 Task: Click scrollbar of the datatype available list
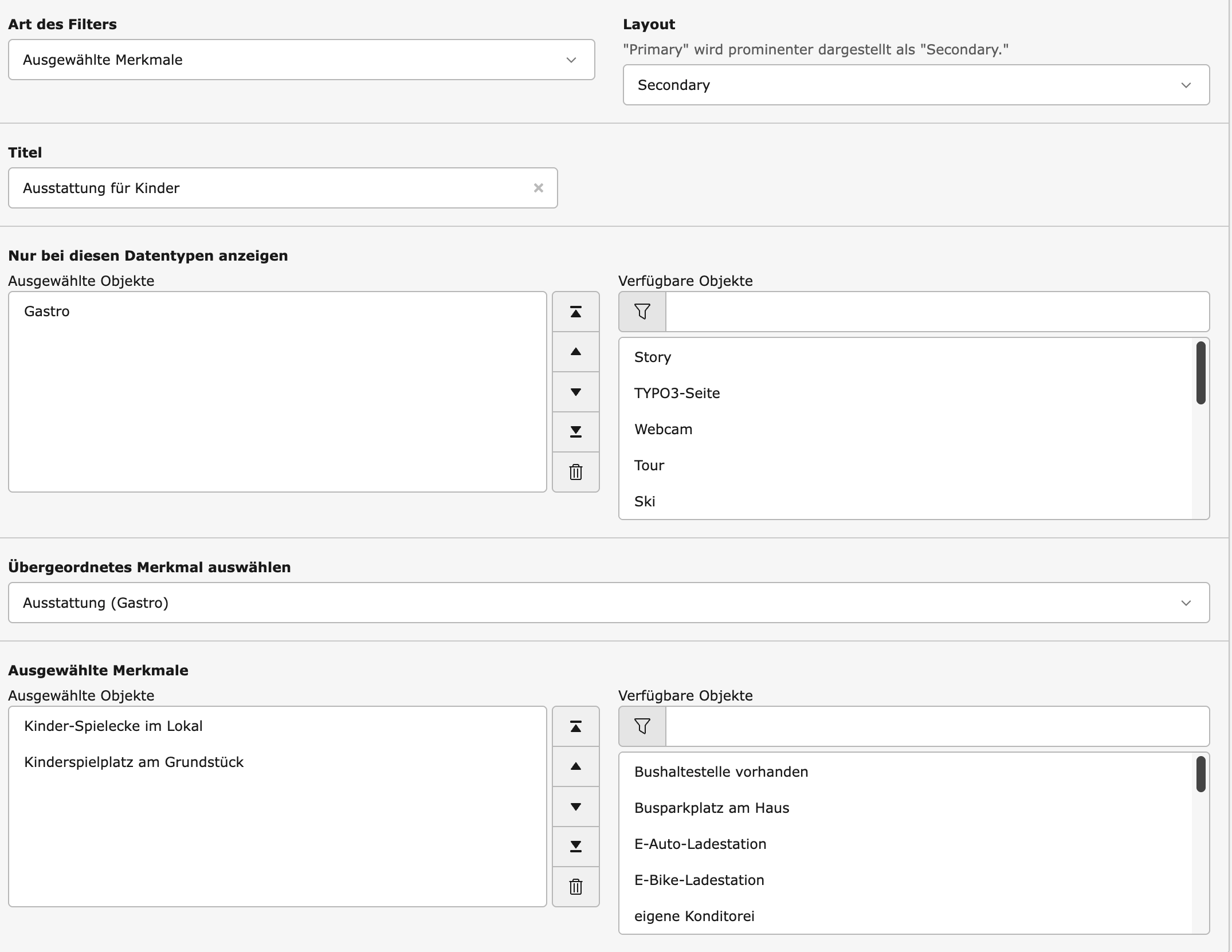(x=1200, y=373)
